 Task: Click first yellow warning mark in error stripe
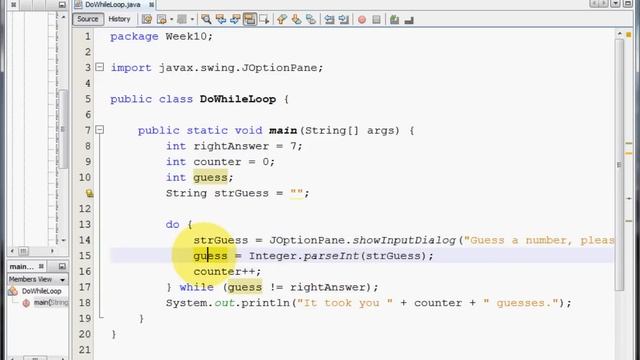629,143
